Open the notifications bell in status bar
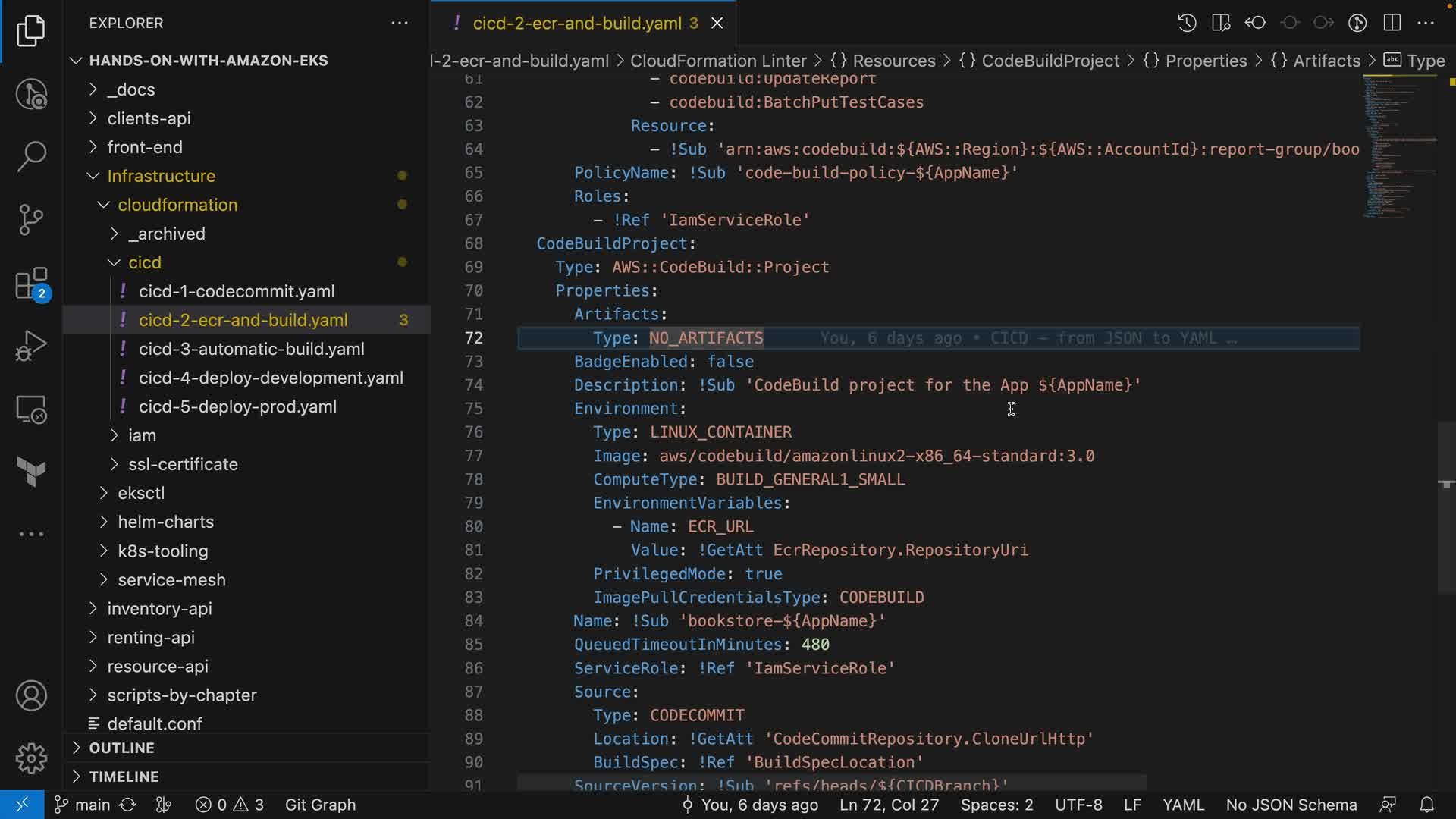1456x819 pixels. coord(1426,805)
